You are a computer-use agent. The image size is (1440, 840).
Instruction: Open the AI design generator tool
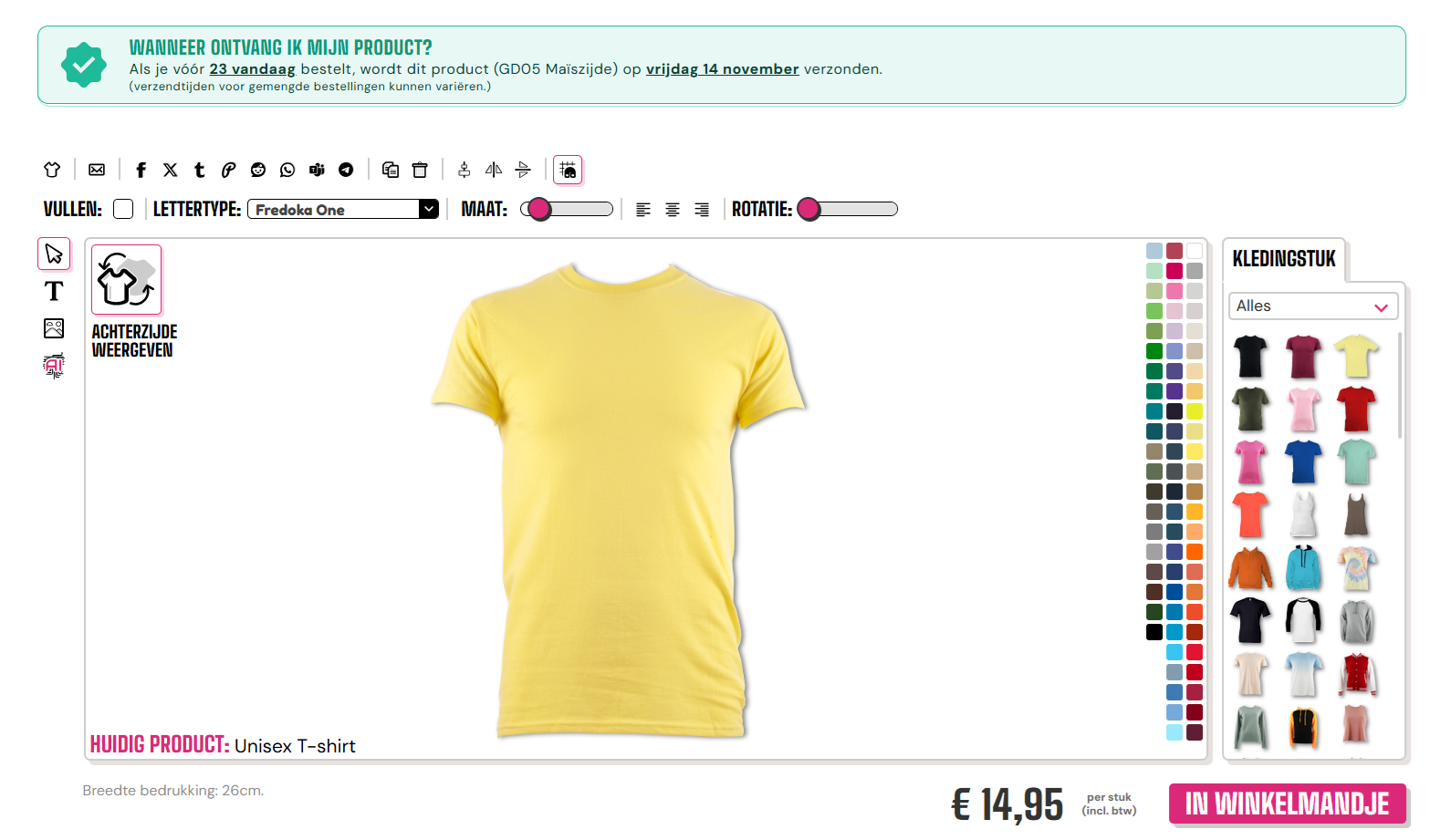coord(54,366)
